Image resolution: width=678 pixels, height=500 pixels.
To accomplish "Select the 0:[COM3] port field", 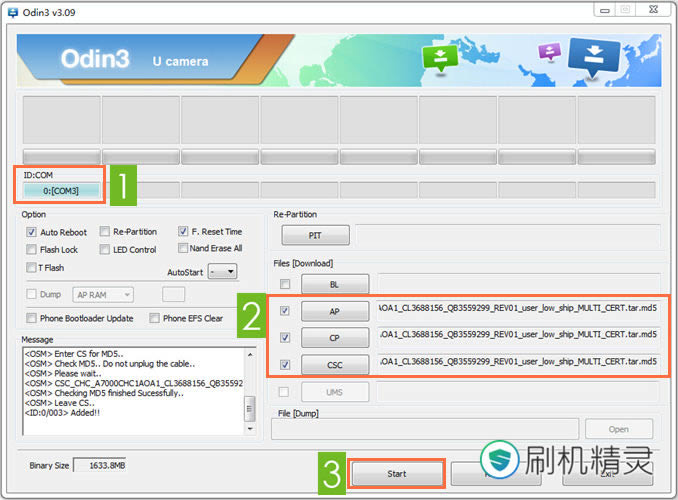I will tap(60, 190).
